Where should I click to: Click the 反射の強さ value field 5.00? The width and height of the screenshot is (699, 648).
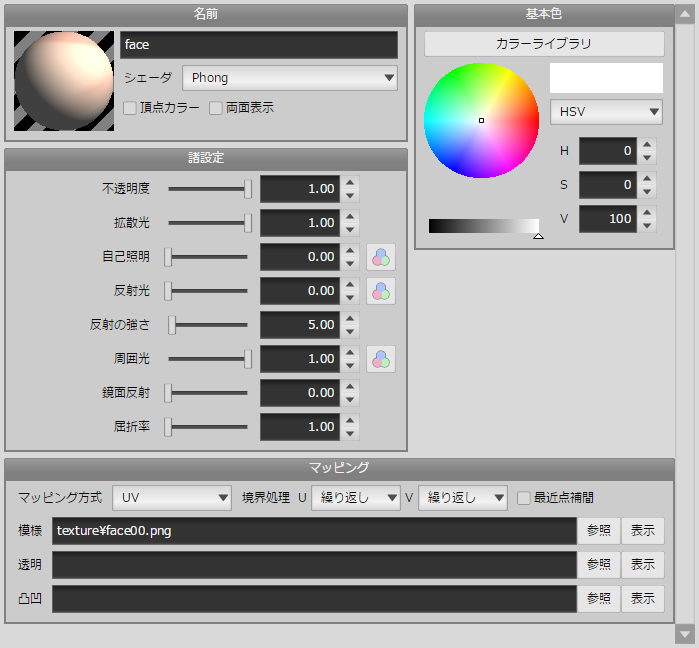[x=300, y=325]
